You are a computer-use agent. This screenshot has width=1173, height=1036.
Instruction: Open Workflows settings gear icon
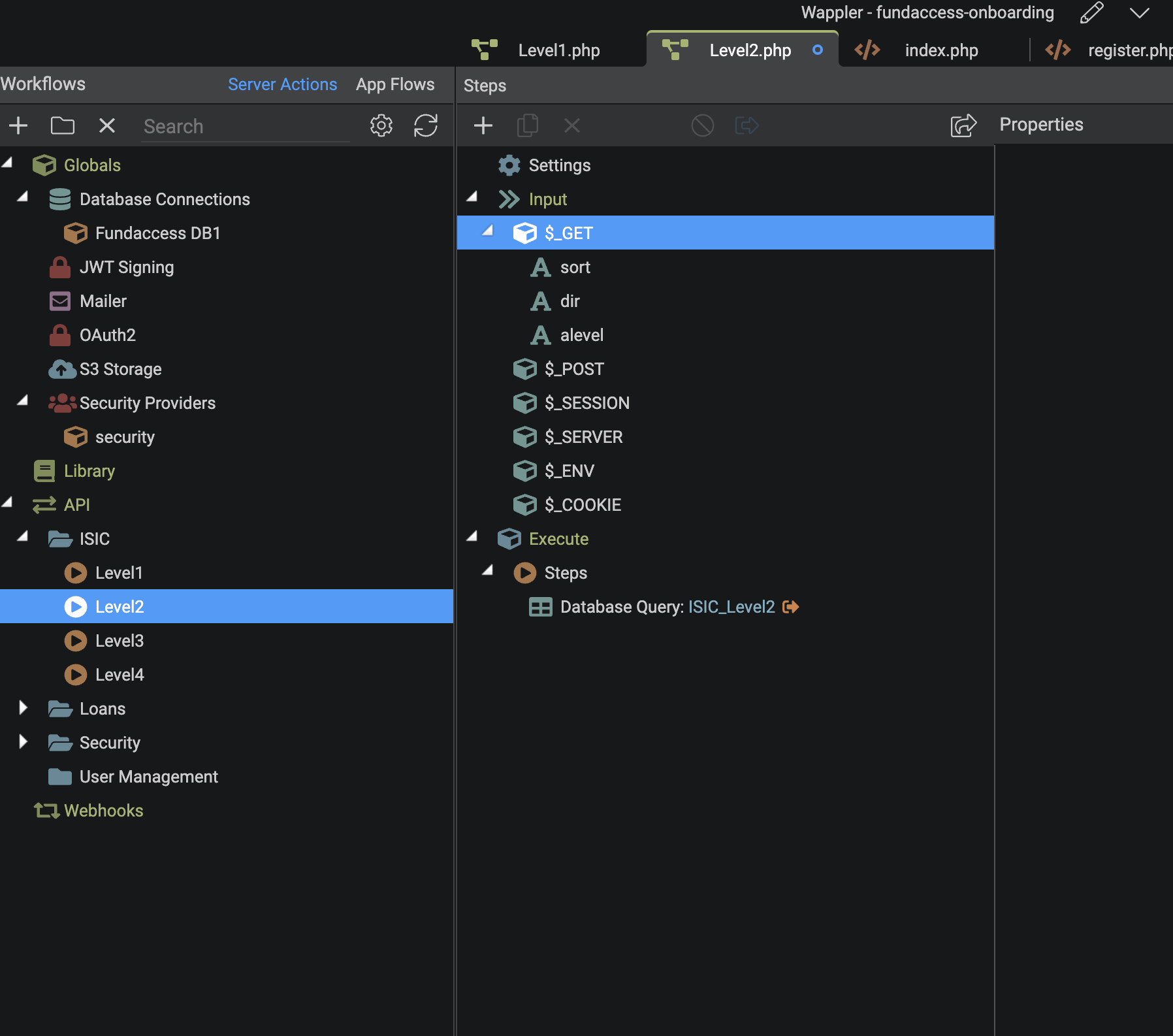pyautogui.click(x=381, y=125)
